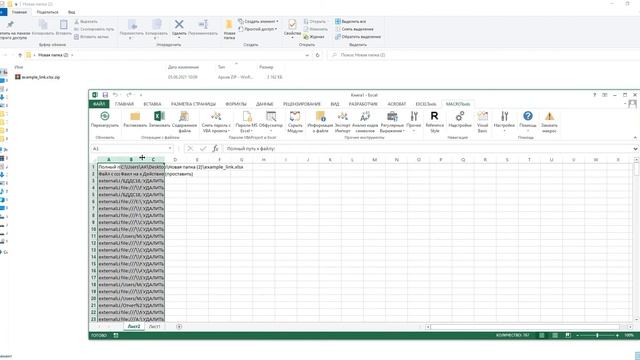640x360 pixels.
Task: Click Скрыть Модули icon
Action: click(x=295, y=116)
